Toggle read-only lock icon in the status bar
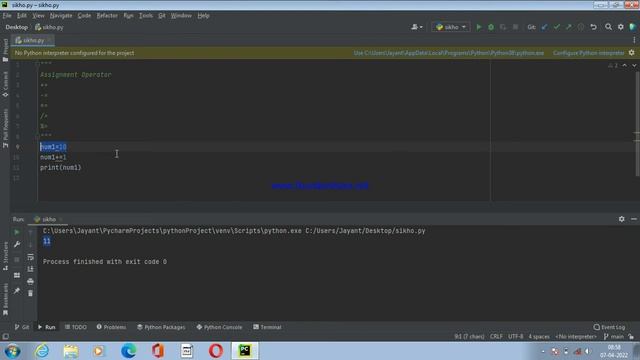Viewport: 640px width, 360px height. tap(631, 337)
